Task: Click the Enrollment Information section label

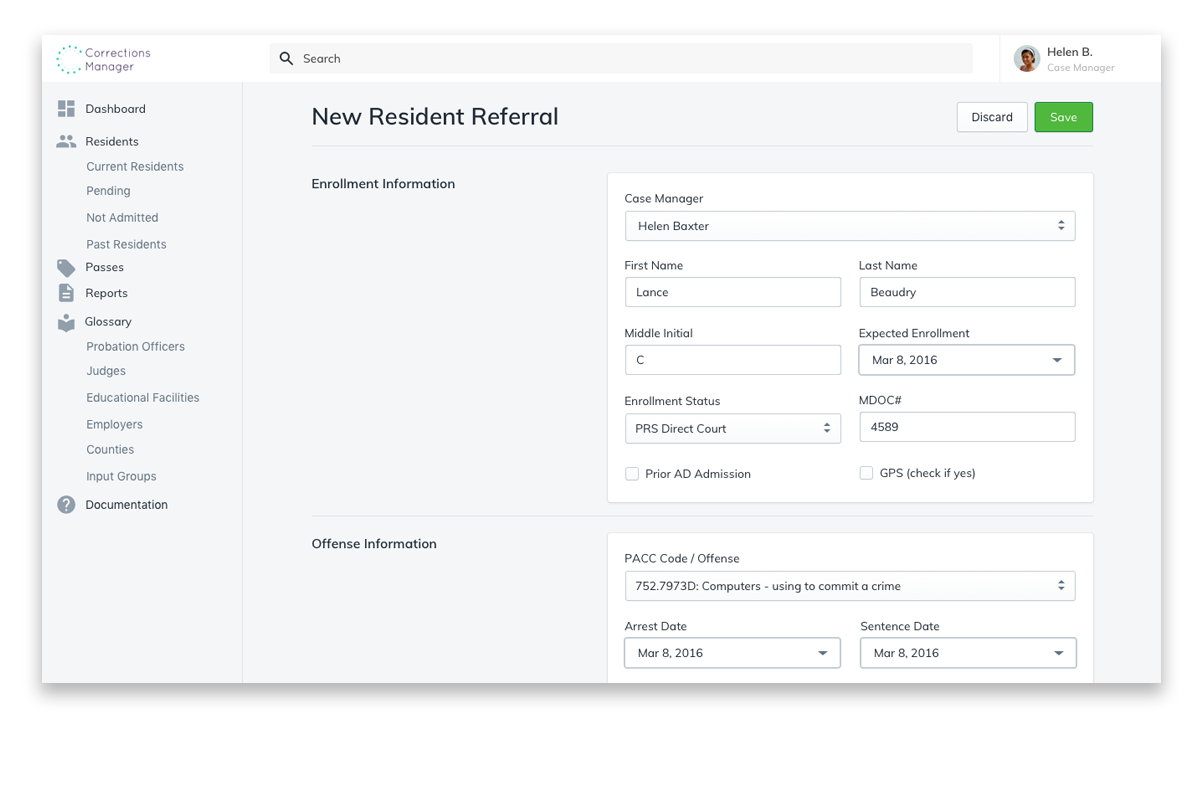Action: 383,184
